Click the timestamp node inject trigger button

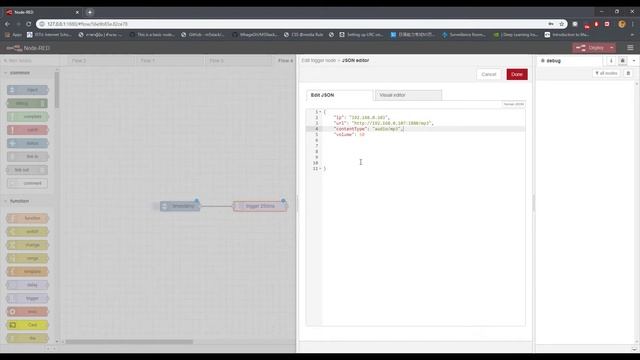point(156,206)
